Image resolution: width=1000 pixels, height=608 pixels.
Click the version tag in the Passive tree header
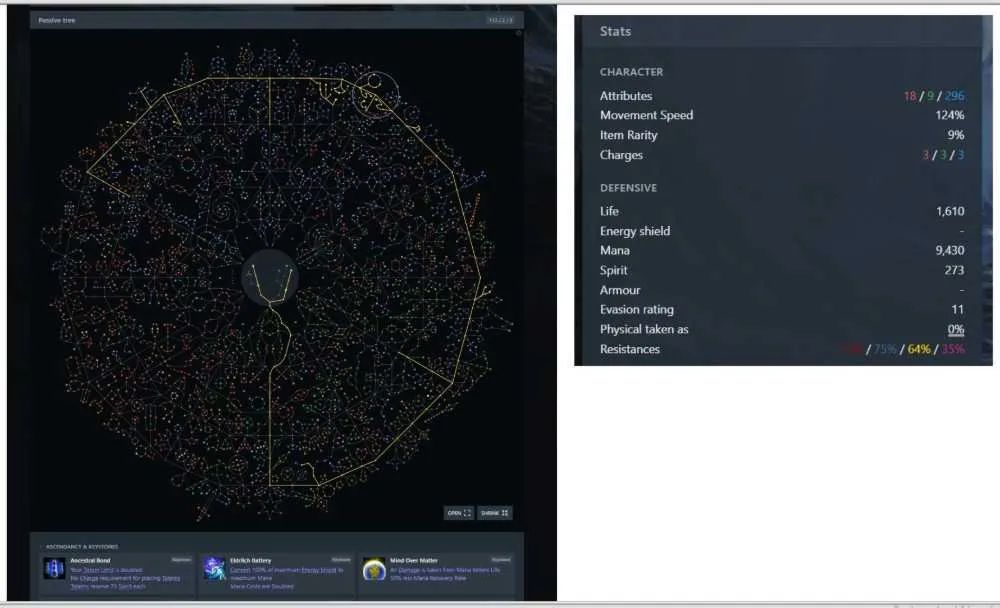click(501, 20)
